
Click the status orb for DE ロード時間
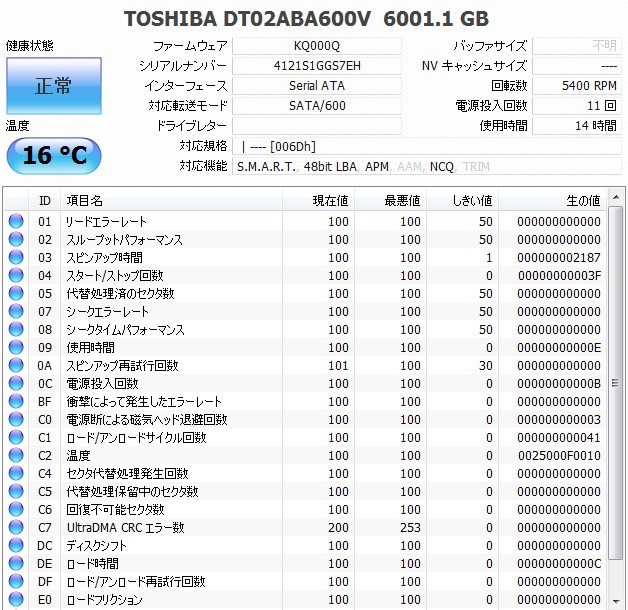[x=16, y=564]
